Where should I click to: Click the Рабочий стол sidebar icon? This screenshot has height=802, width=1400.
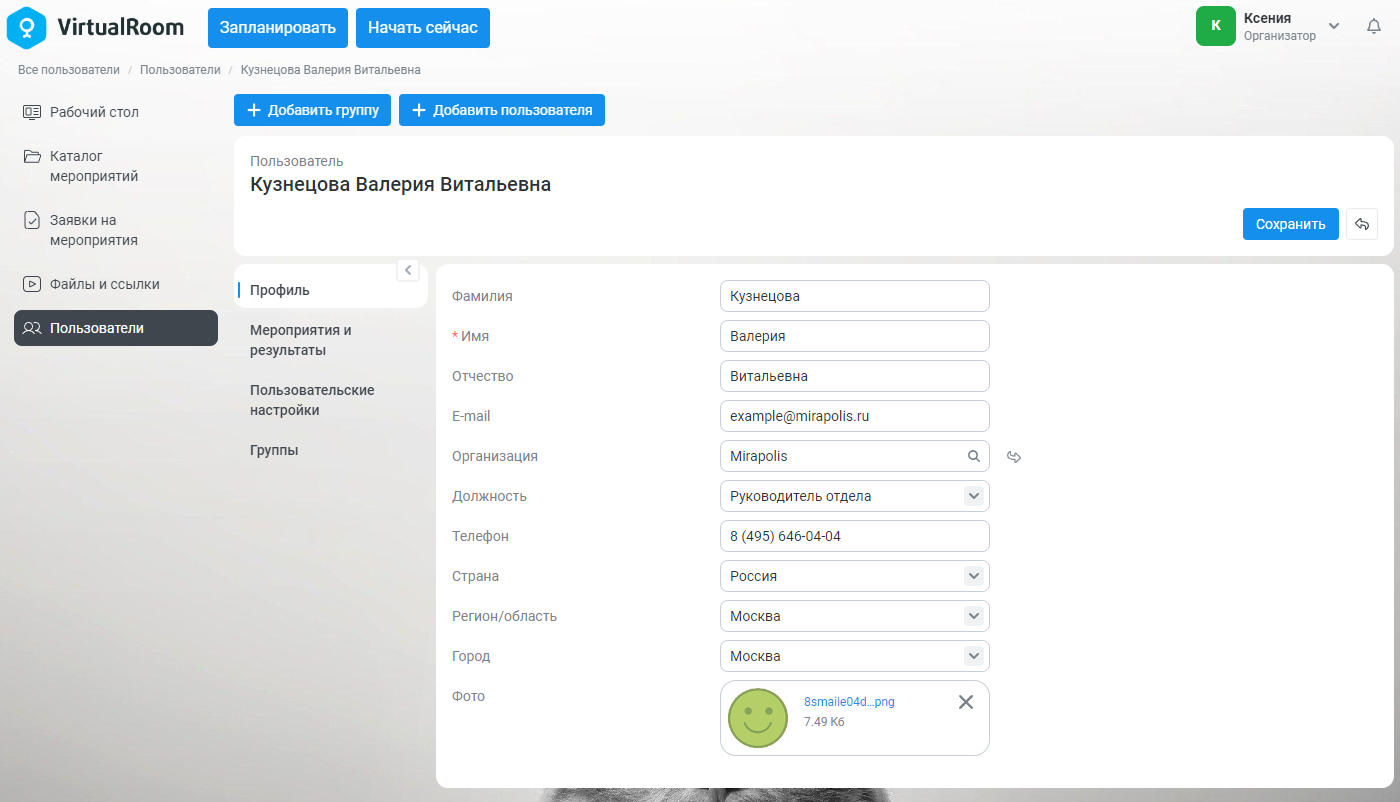[x=32, y=112]
